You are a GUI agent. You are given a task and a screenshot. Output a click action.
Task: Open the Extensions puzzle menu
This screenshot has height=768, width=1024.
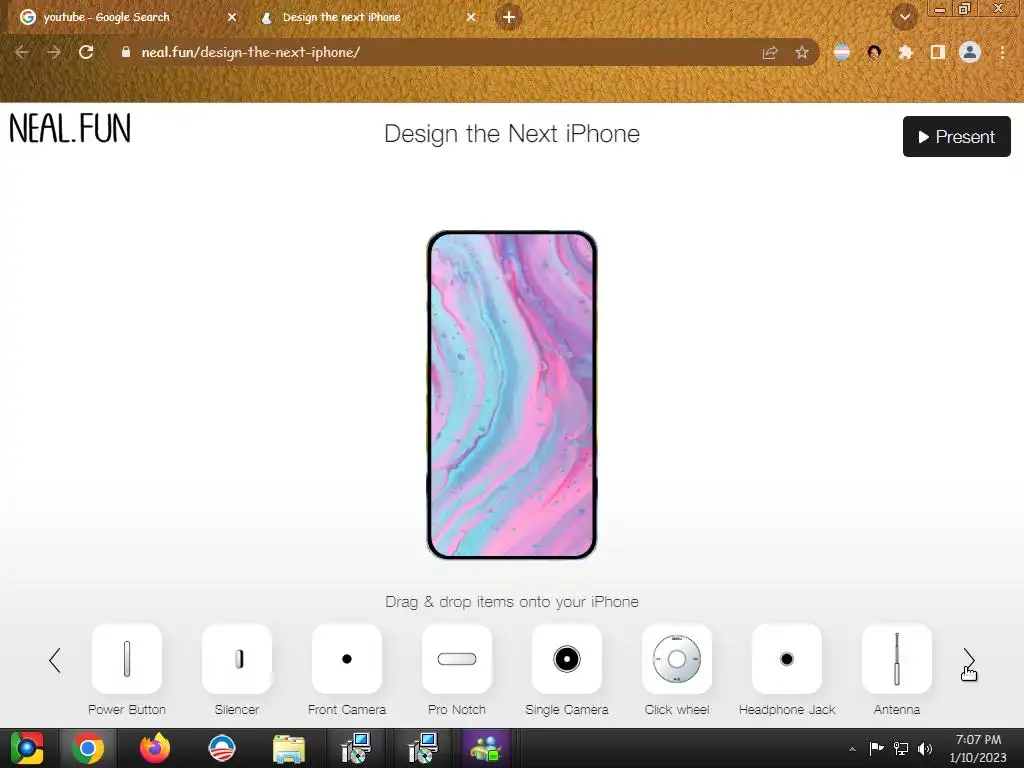click(x=906, y=52)
